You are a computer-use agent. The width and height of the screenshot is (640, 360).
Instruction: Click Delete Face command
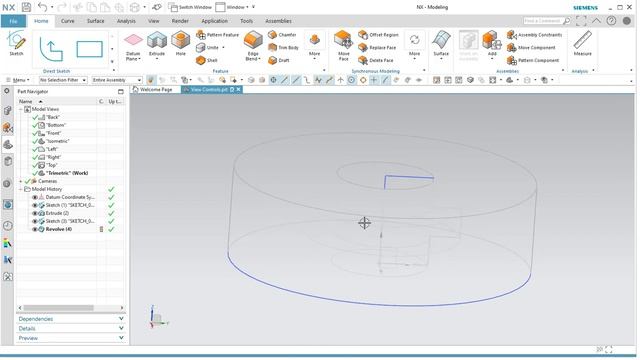376,60
